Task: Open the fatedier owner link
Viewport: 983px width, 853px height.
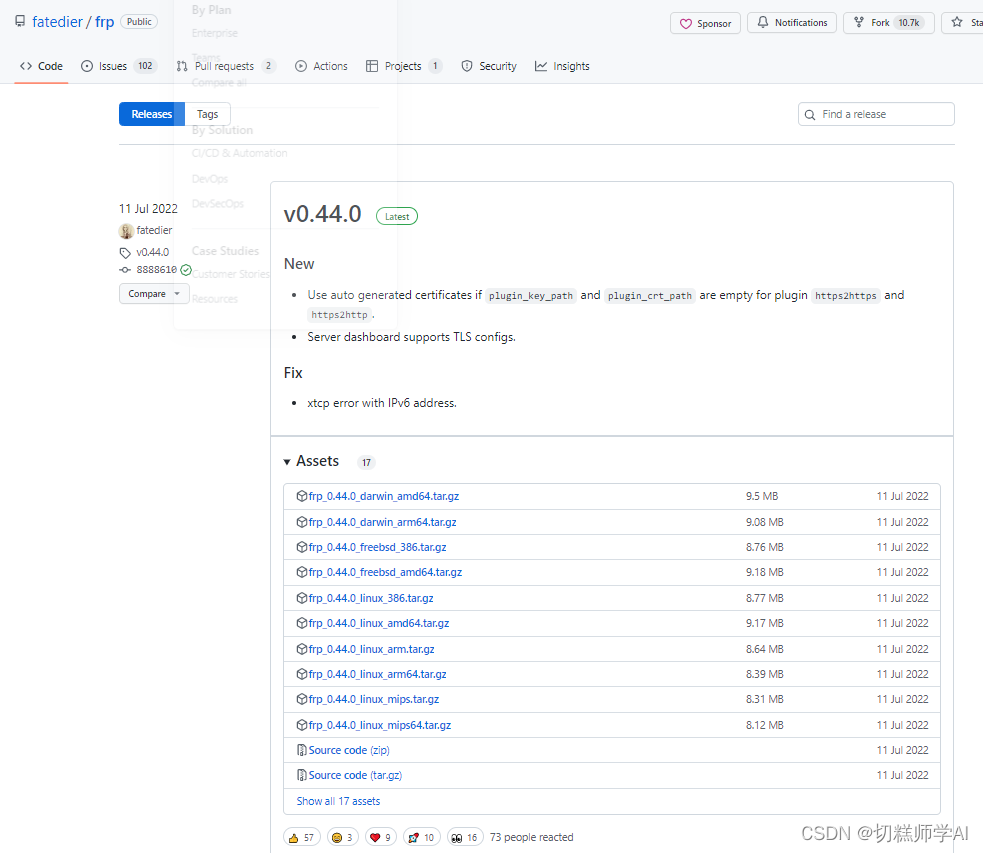Action: (57, 22)
